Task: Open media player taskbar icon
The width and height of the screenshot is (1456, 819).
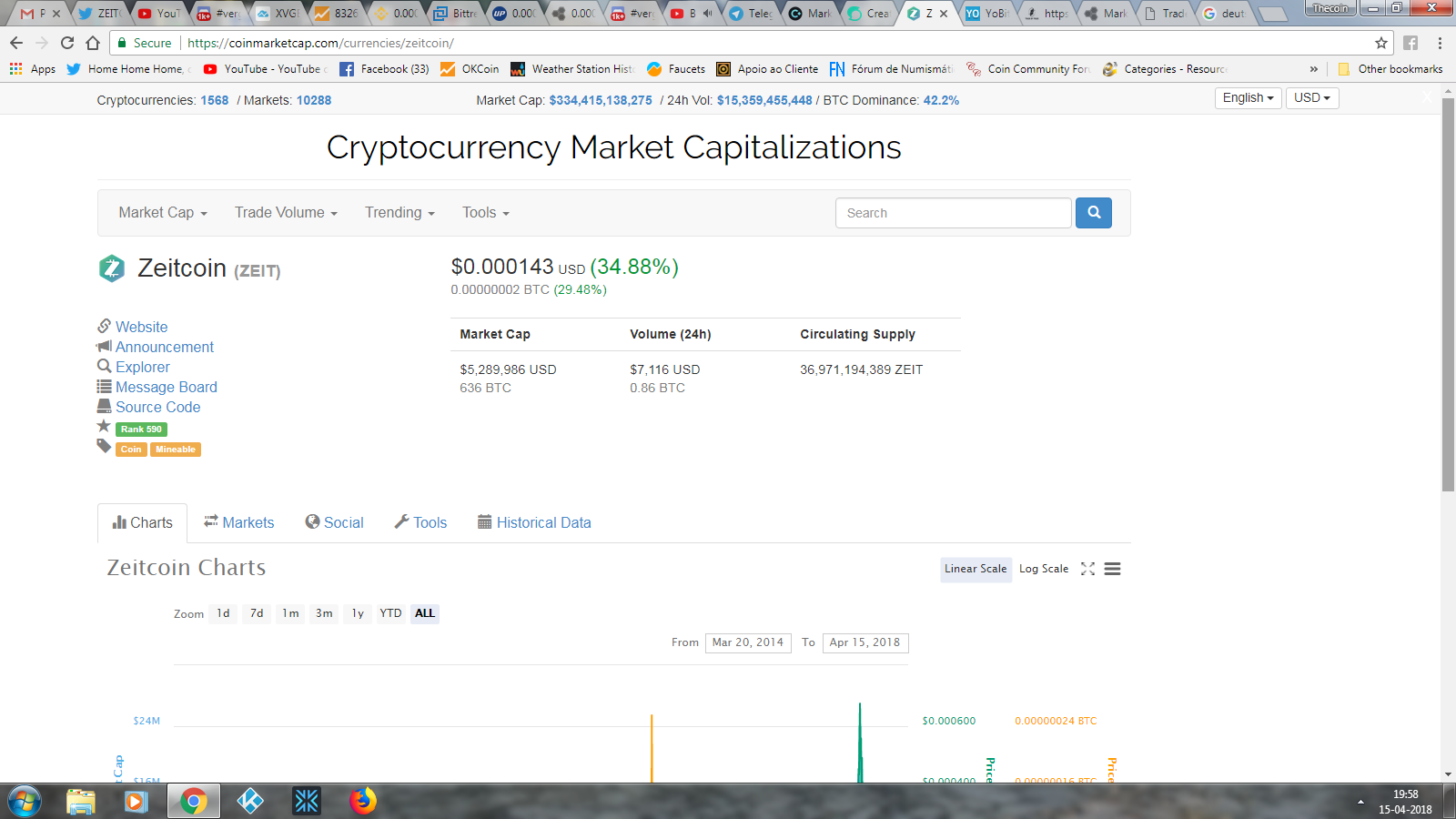Action: pyautogui.click(x=136, y=802)
